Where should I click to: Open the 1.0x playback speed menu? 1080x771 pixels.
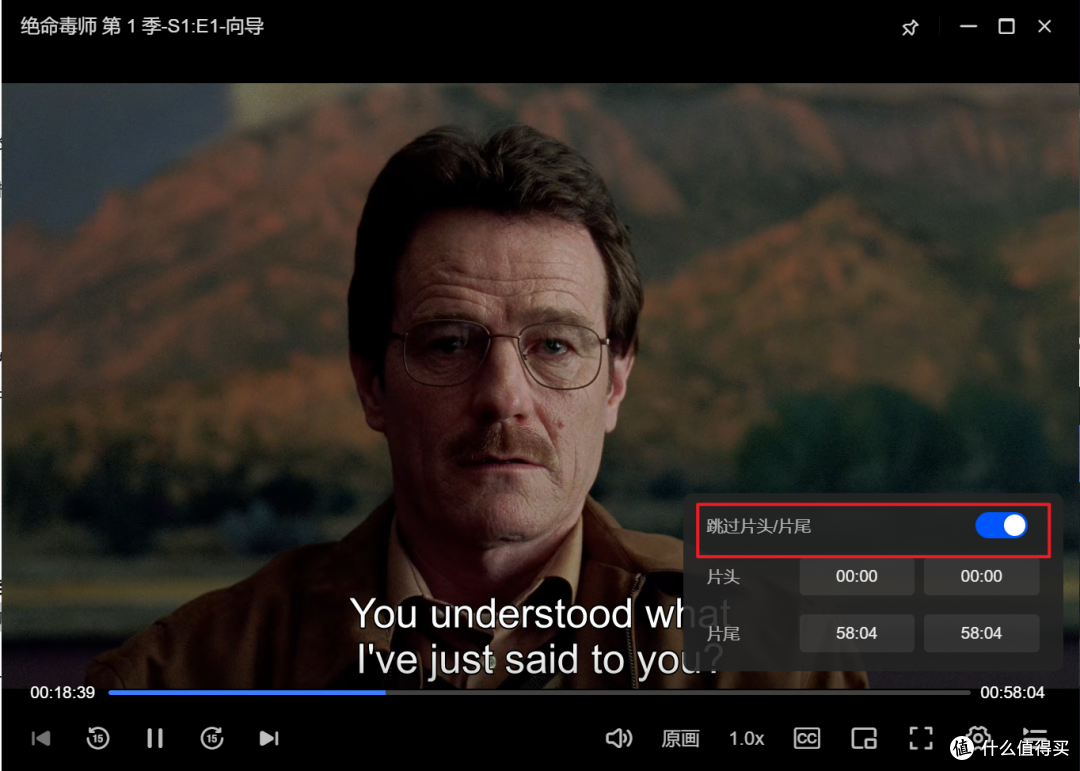click(x=747, y=739)
